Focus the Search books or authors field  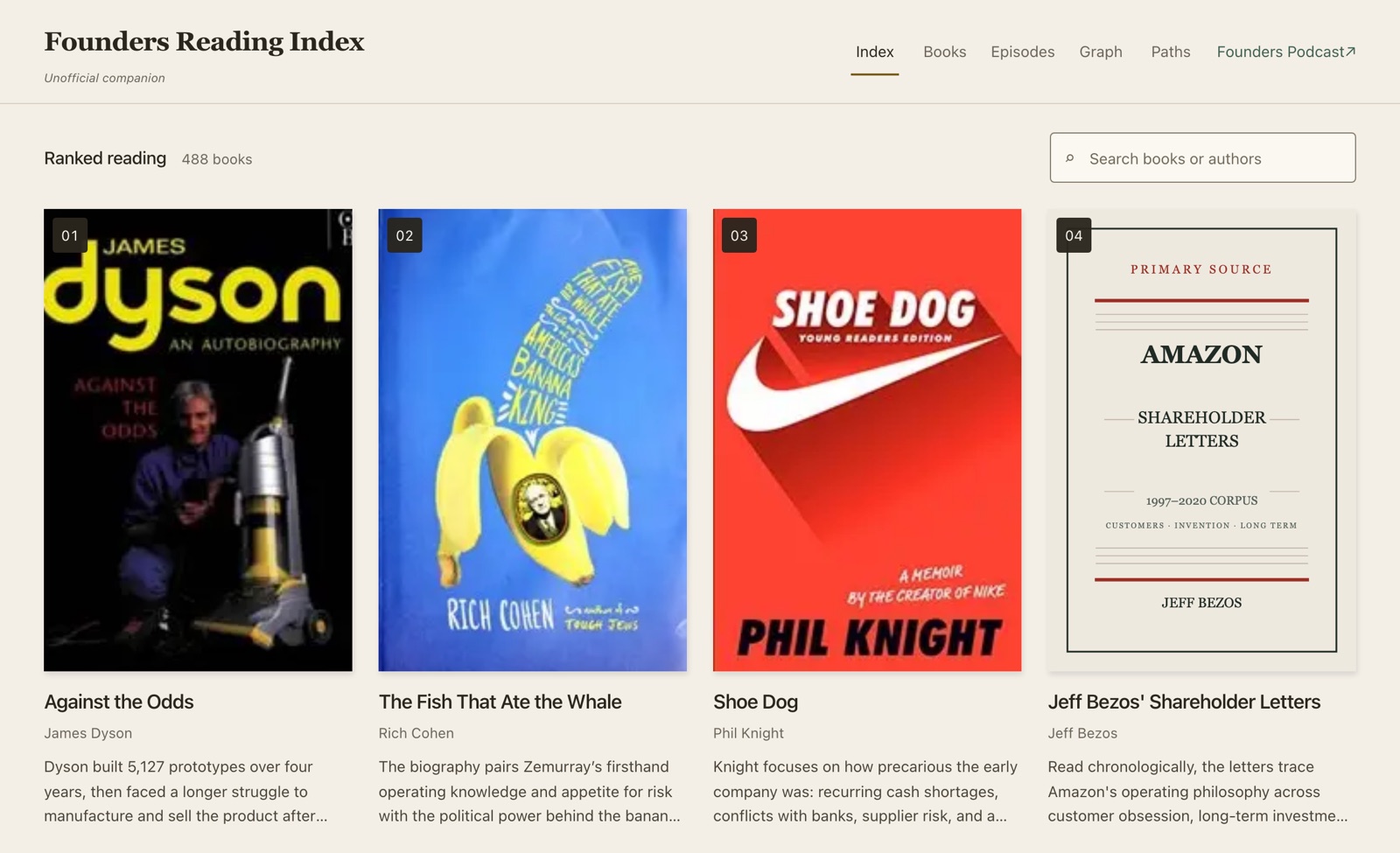coord(1202,157)
